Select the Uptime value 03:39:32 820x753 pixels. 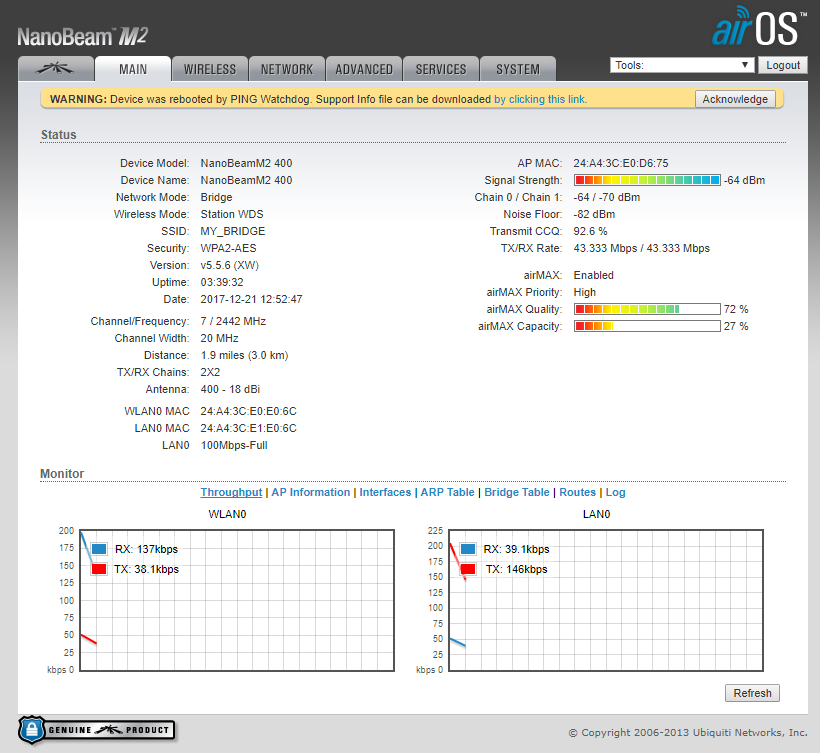(222, 282)
